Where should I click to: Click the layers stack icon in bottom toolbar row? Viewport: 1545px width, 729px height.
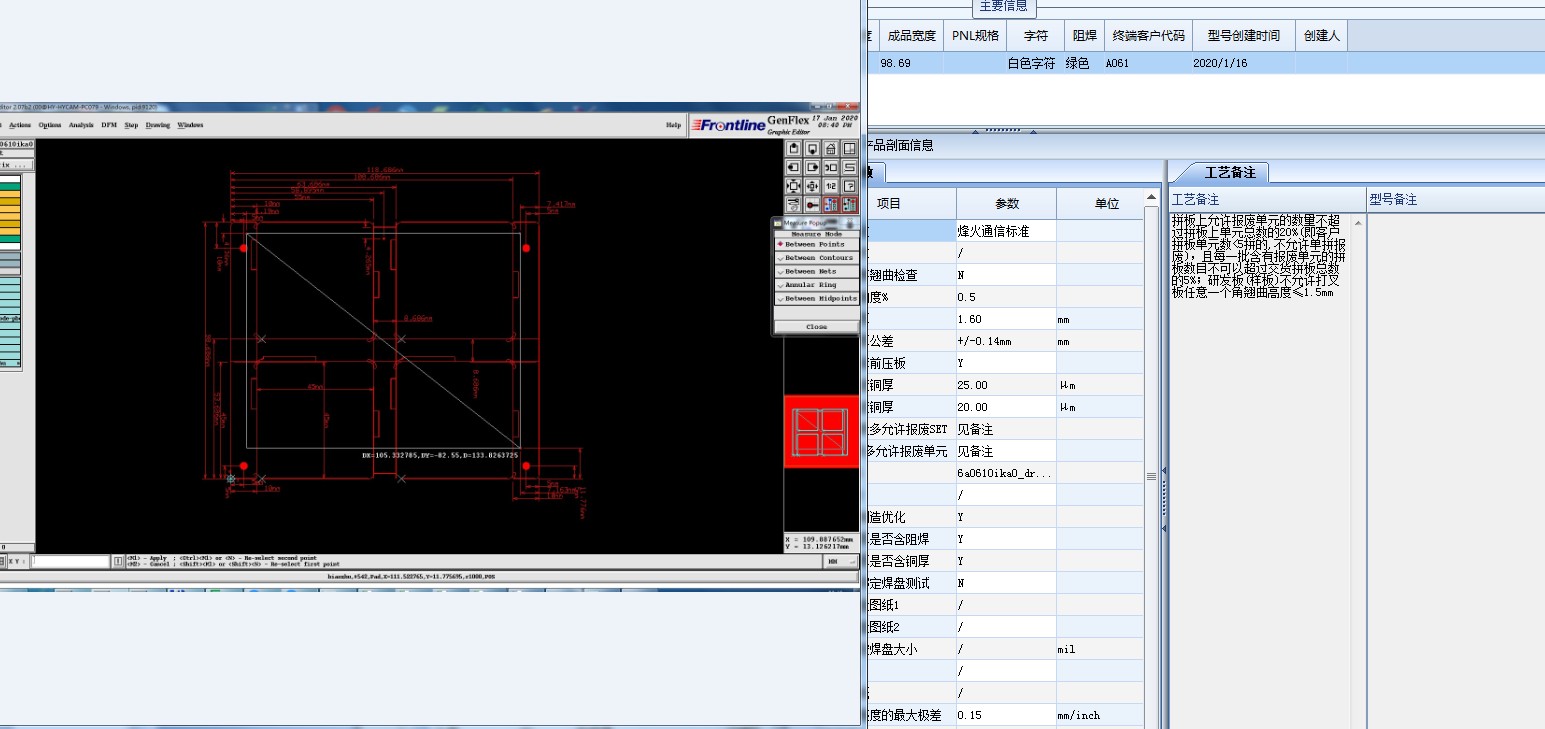793,204
